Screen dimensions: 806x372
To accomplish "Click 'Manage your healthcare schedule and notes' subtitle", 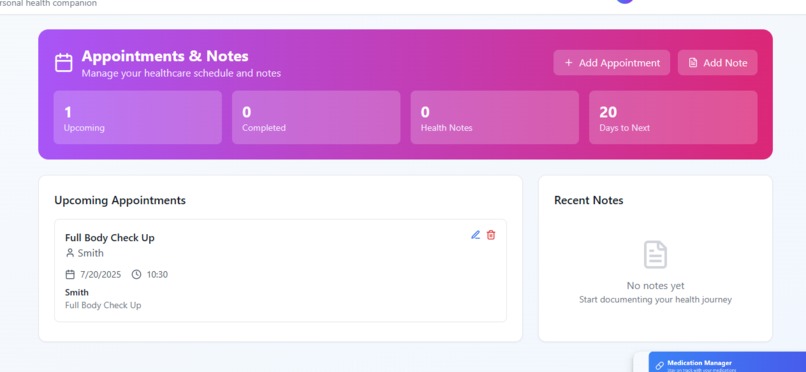I will [x=181, y=73].
